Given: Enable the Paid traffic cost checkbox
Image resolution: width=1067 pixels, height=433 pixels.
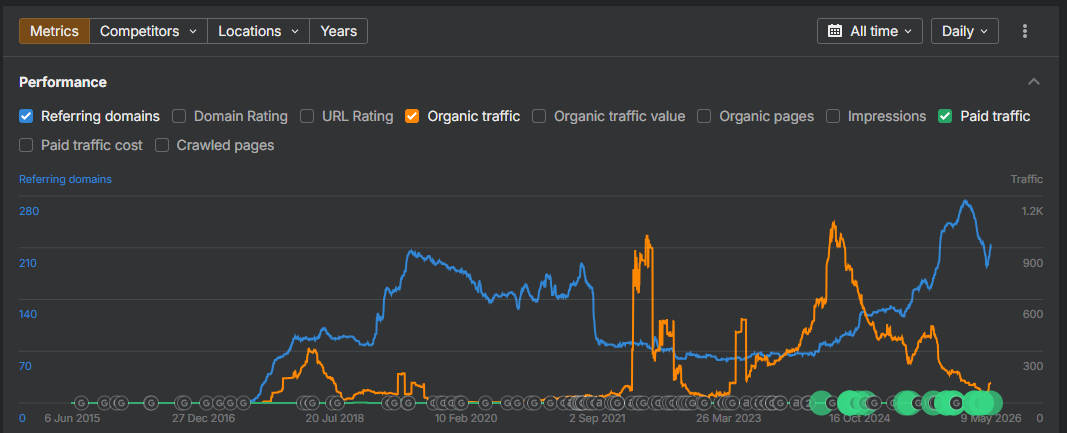Looking at the screenshot, I should point(26,145).
